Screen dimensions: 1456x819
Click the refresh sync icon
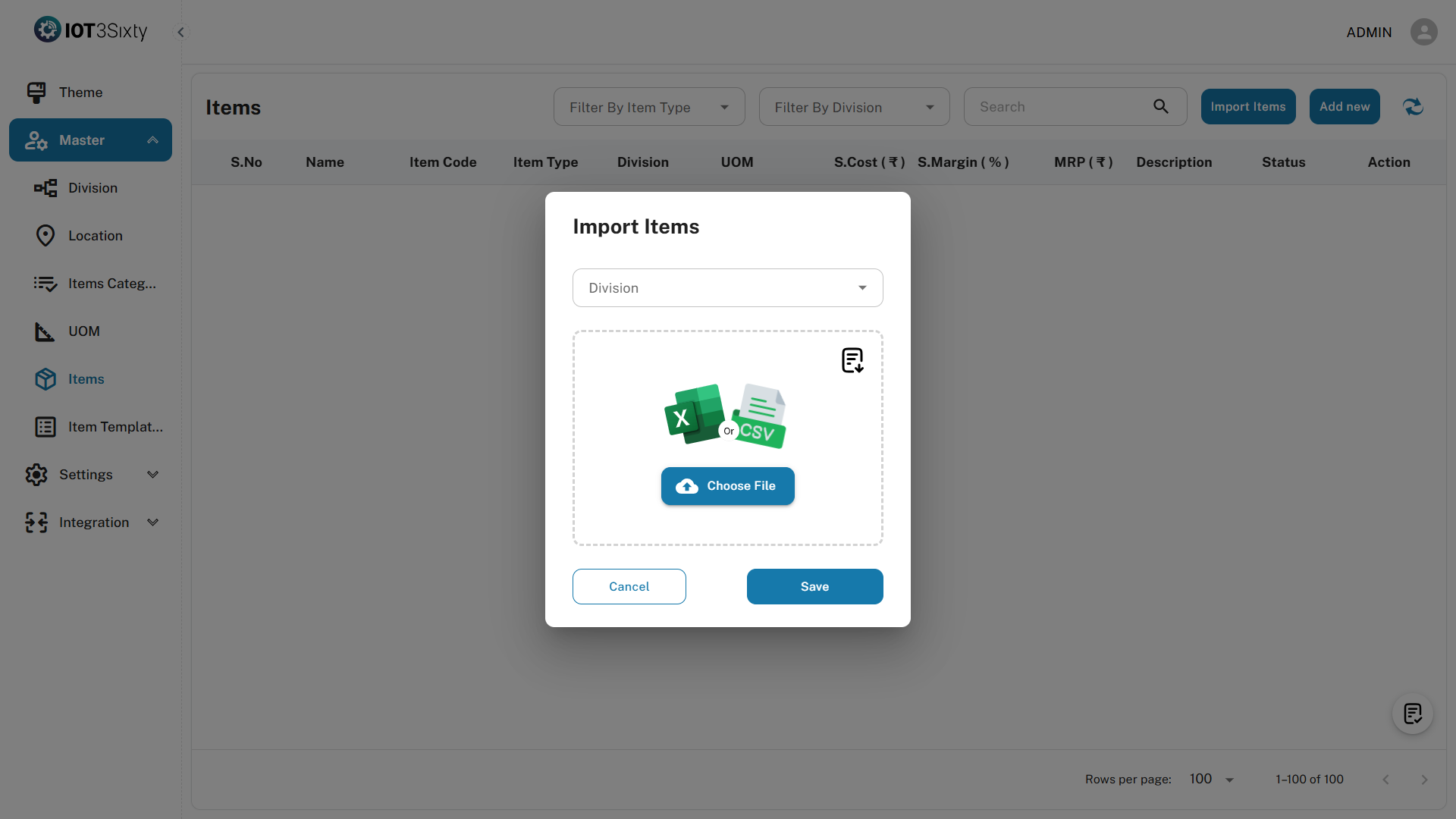(x=1413, y=107)
